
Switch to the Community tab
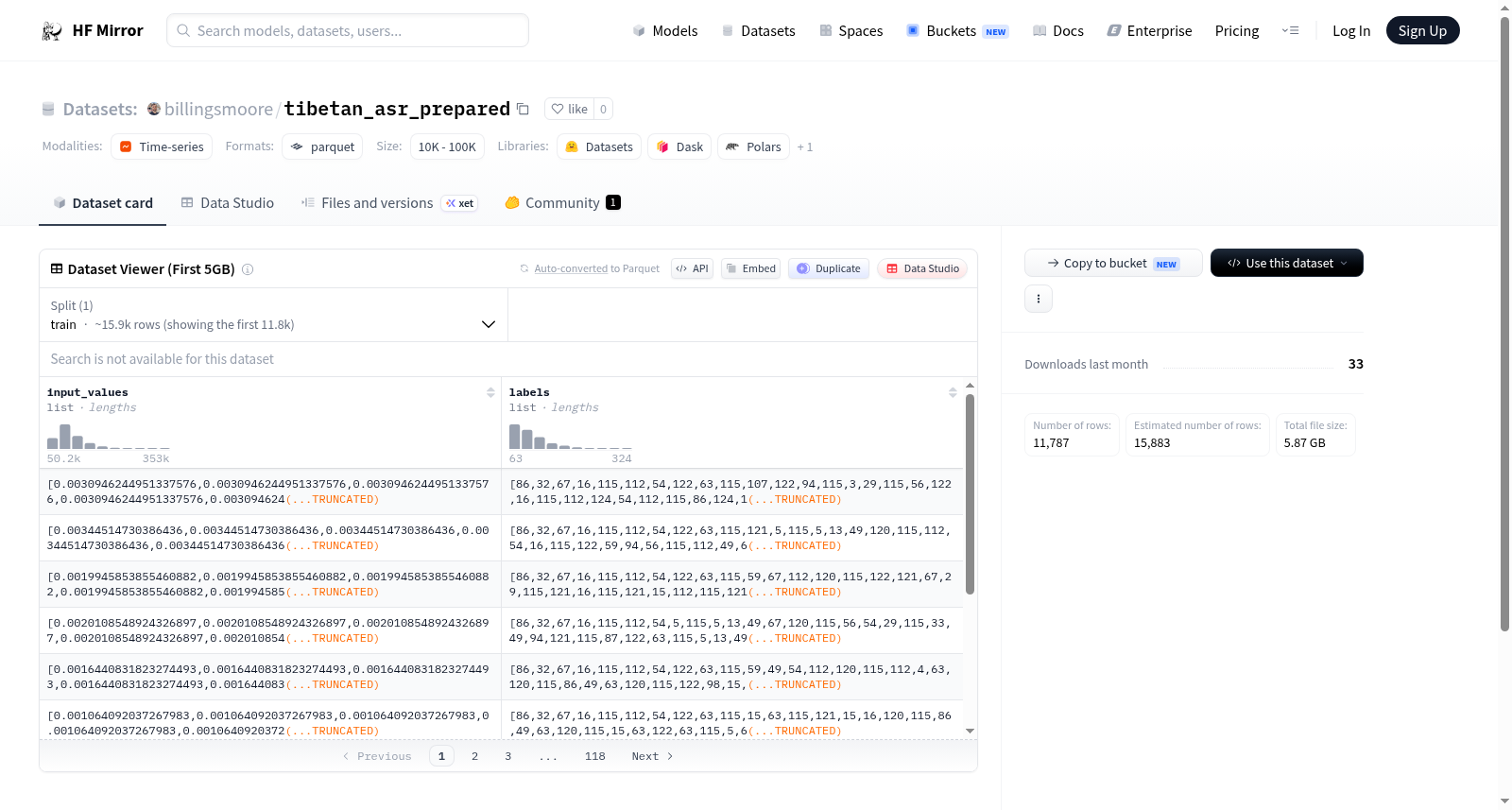coord(562,202)
